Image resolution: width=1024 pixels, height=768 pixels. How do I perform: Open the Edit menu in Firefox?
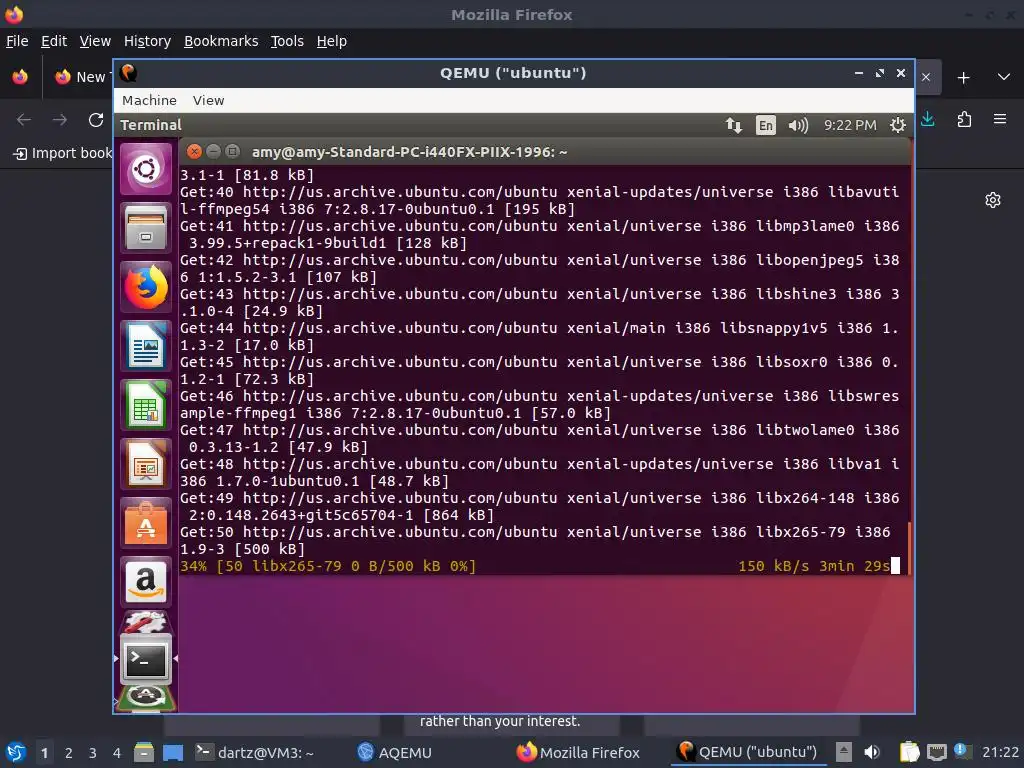click(x=54, y=41)
